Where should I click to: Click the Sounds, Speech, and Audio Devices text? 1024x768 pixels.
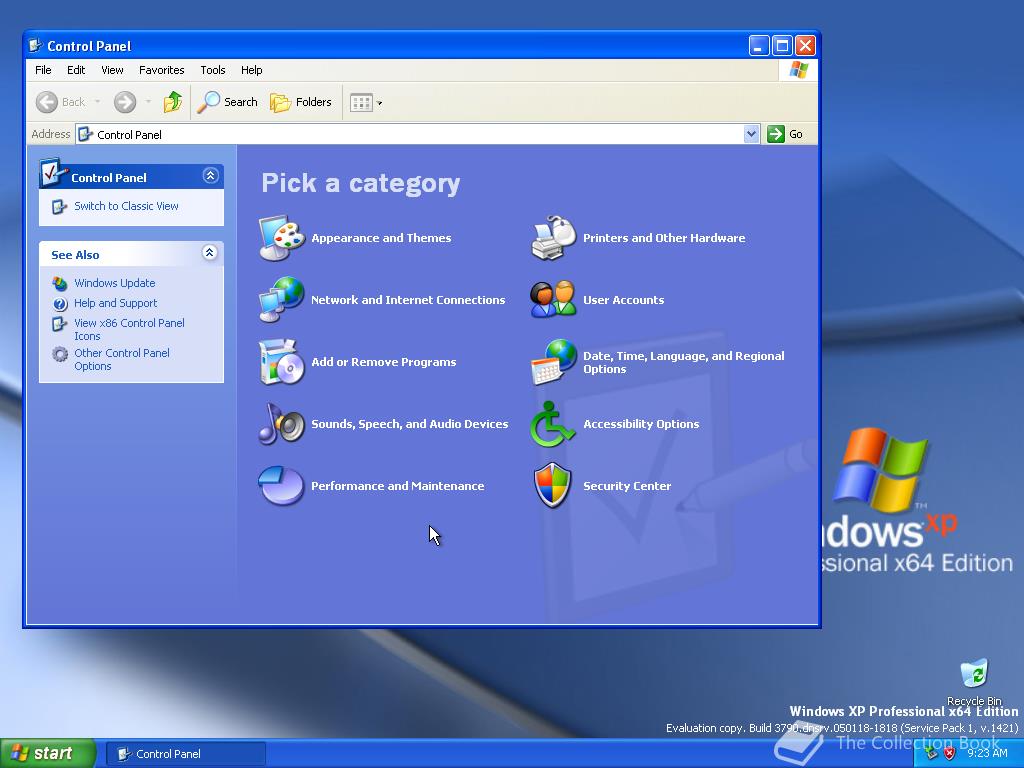(x=409, y=424)
